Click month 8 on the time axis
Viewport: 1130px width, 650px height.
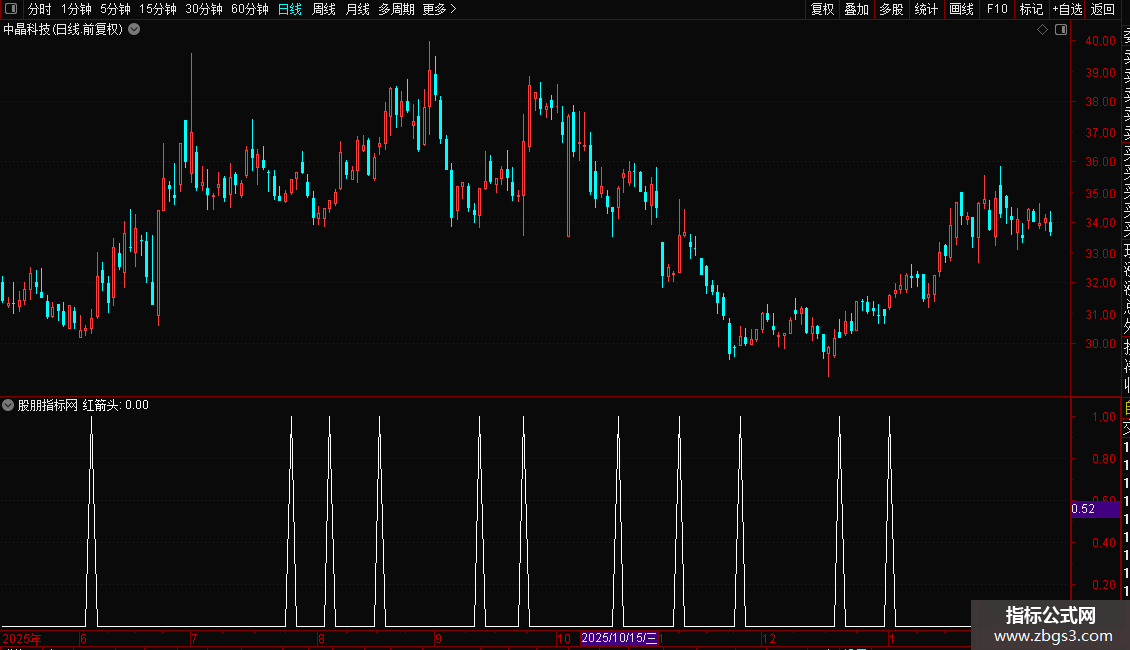pos(321,638)
